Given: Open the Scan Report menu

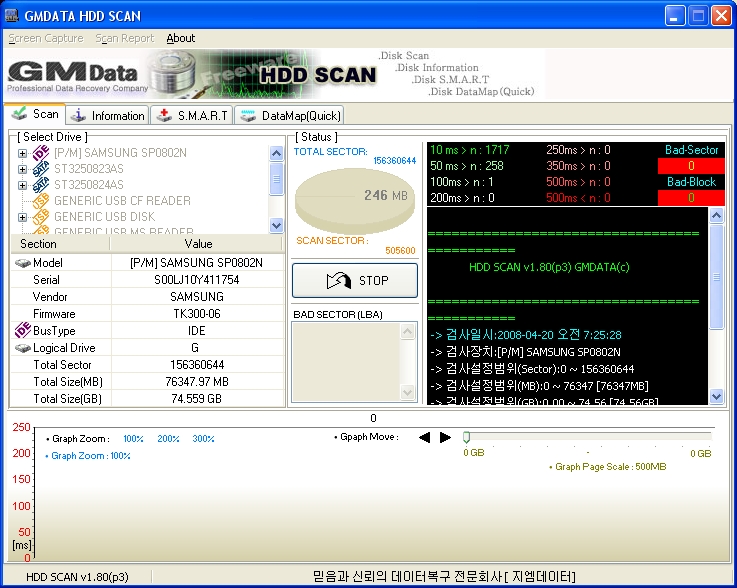Looking at the screenshot, I should click(x=125, y=39).
